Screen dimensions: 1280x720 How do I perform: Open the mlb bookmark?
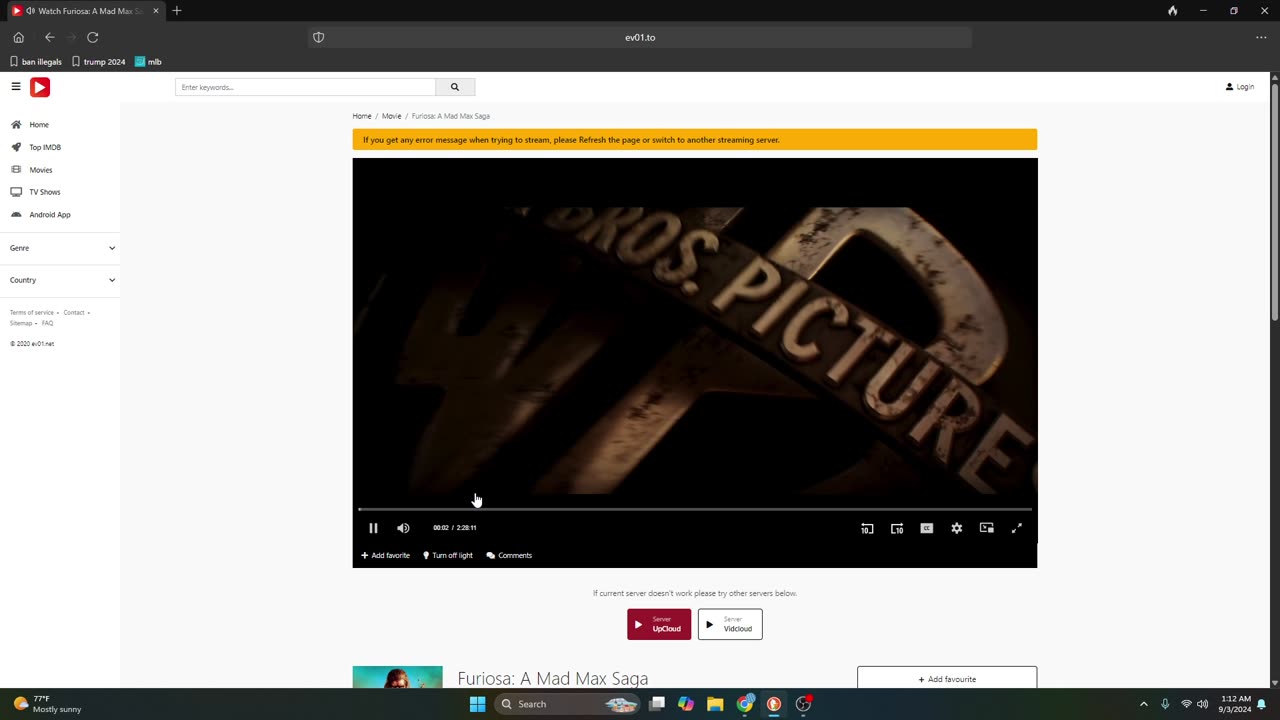(x=148, y=62)
